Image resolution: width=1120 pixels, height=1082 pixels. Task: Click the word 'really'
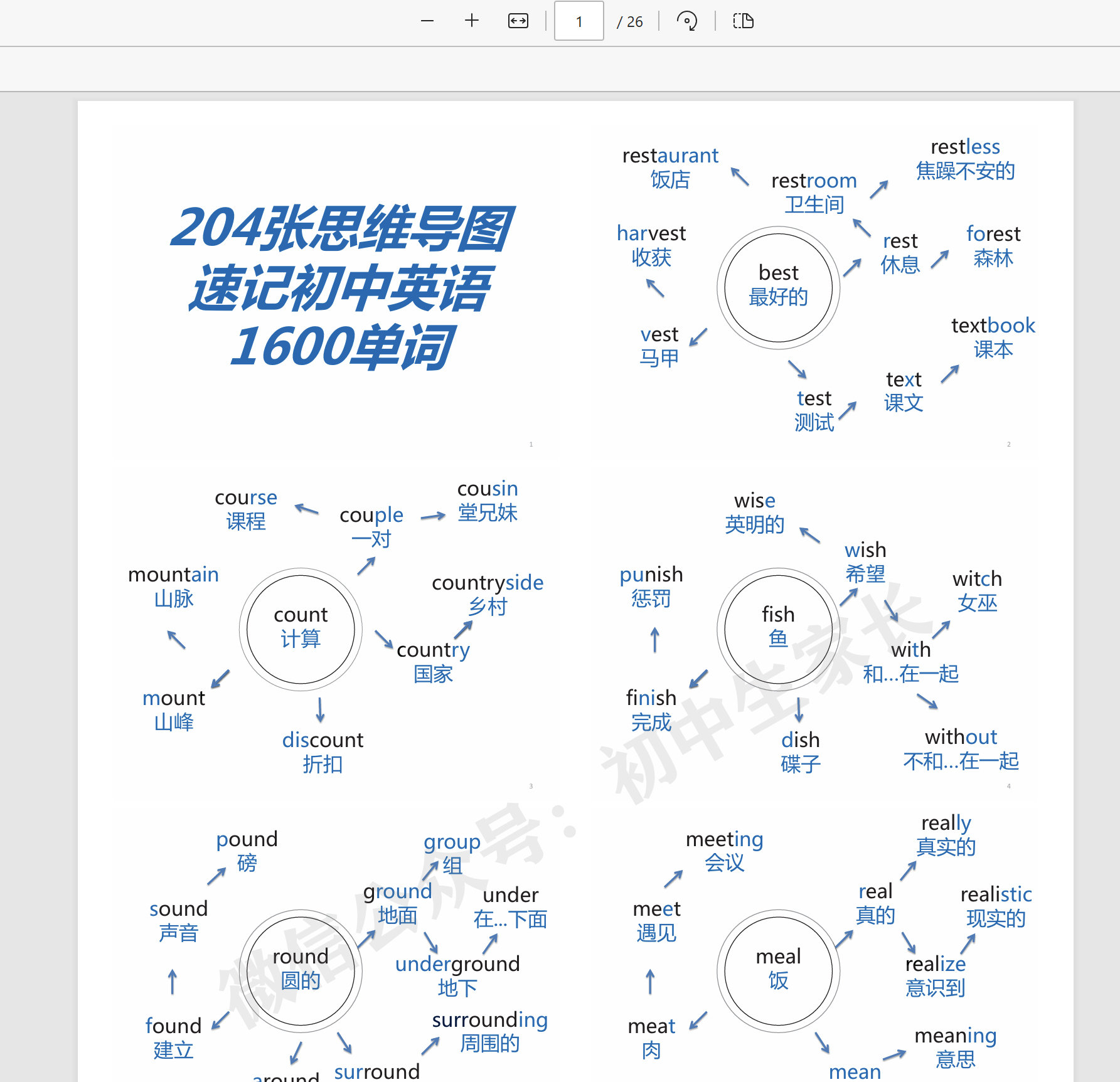pos(946,824)
